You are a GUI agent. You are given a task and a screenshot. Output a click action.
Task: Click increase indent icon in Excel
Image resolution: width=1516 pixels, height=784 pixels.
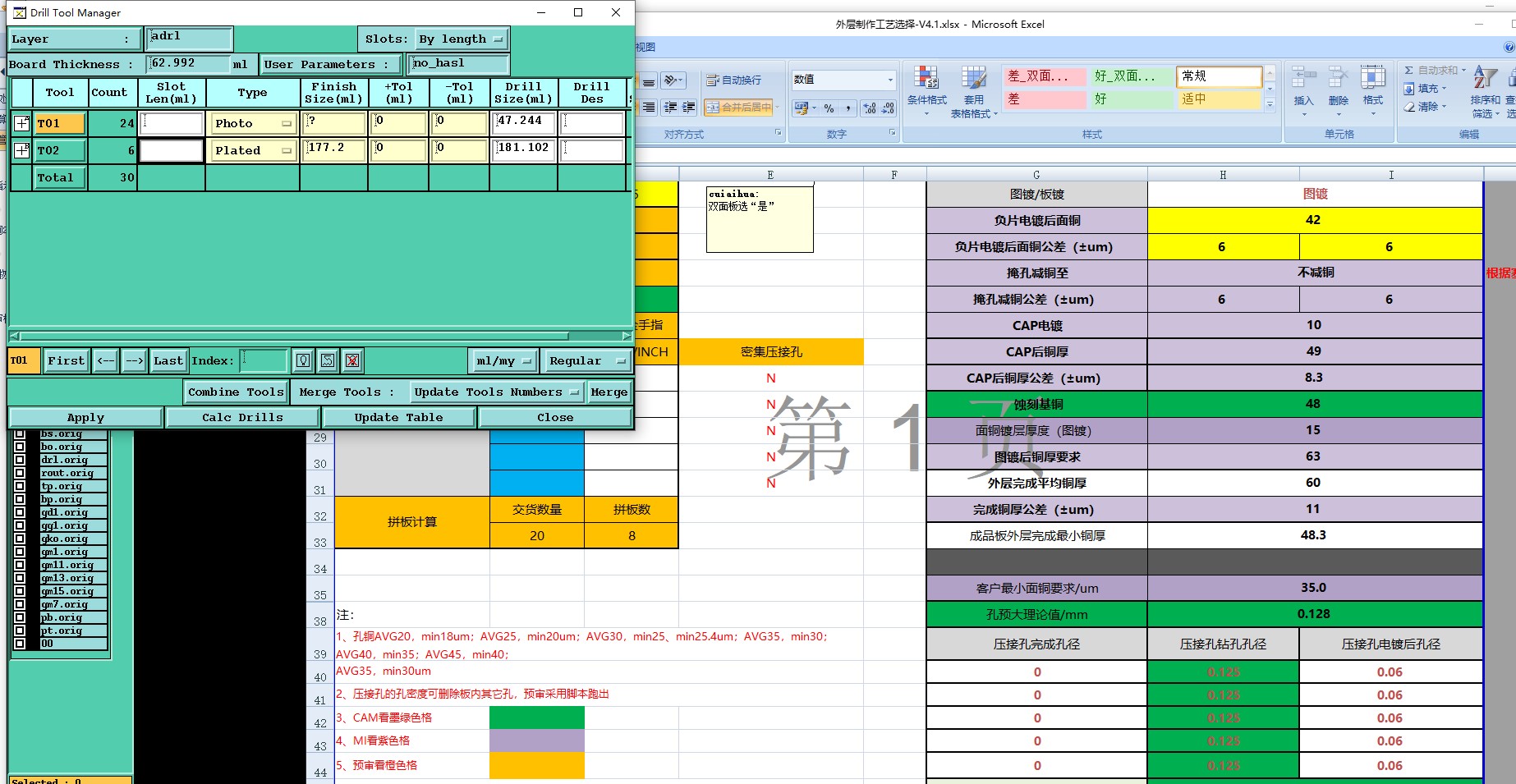(x=688, y=108)
